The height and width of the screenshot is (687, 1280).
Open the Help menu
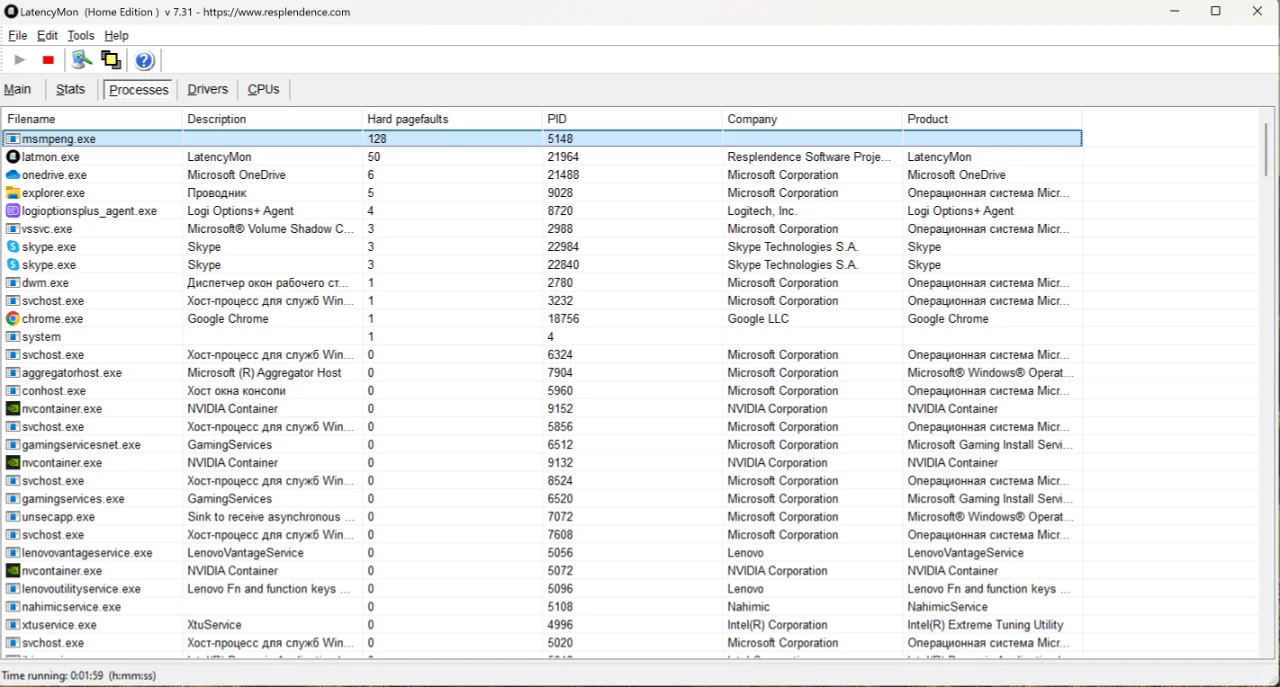[x=116, y=35]
